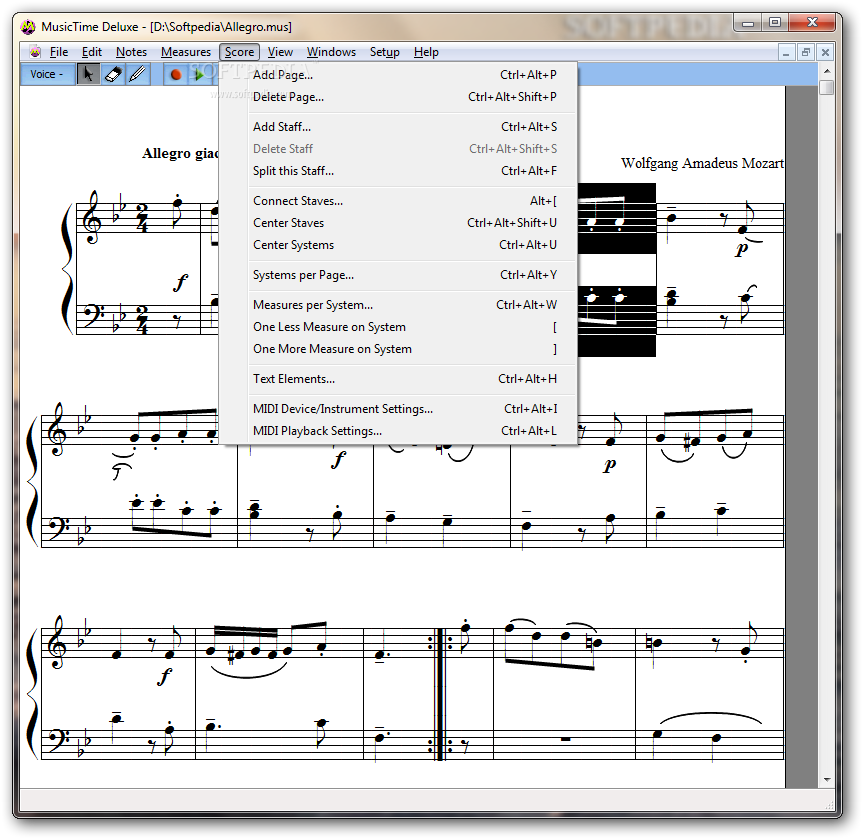Restore the inner document window

pos(806,52)
